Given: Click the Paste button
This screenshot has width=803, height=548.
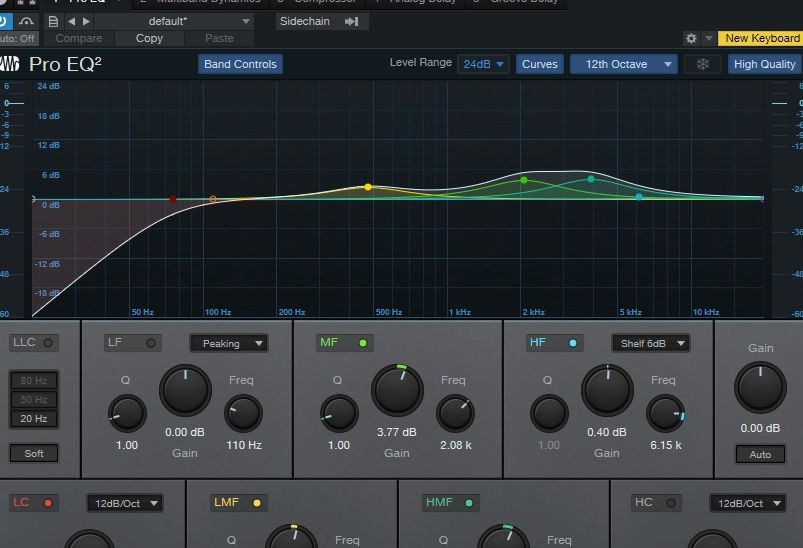Looking at the screenshot, I should tap(219, 38).
